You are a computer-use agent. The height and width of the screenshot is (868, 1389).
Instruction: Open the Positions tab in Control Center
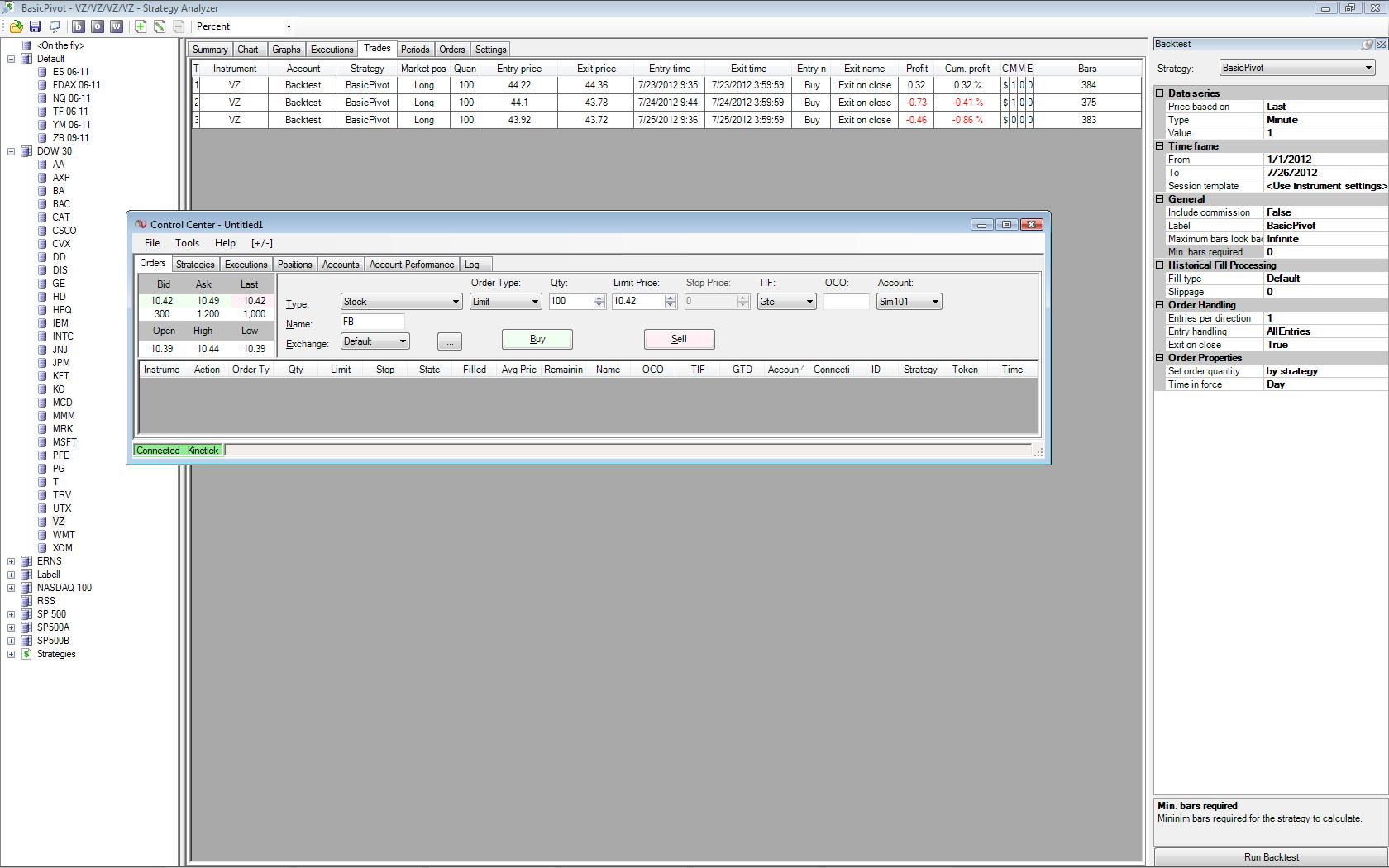295,265
